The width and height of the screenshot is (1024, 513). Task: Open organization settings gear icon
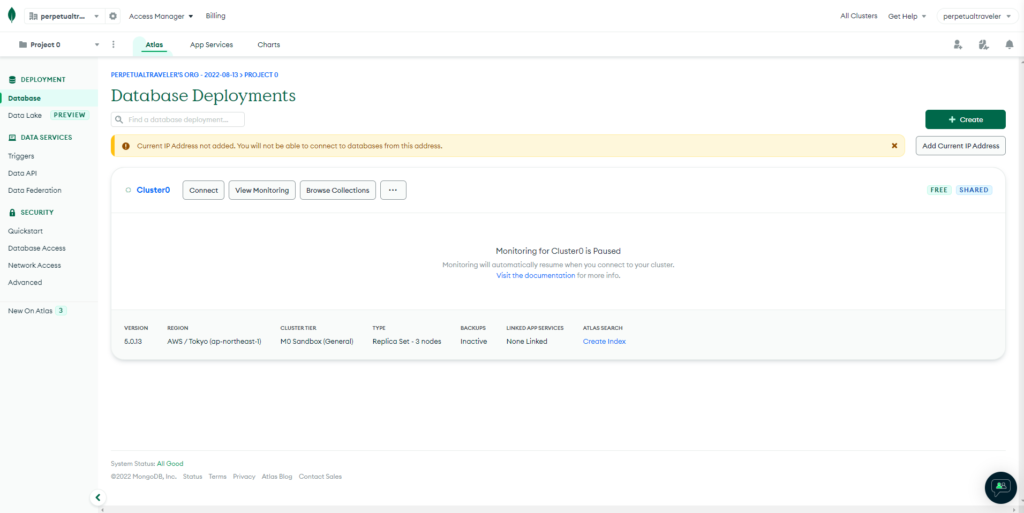click(x=112, y=16)
